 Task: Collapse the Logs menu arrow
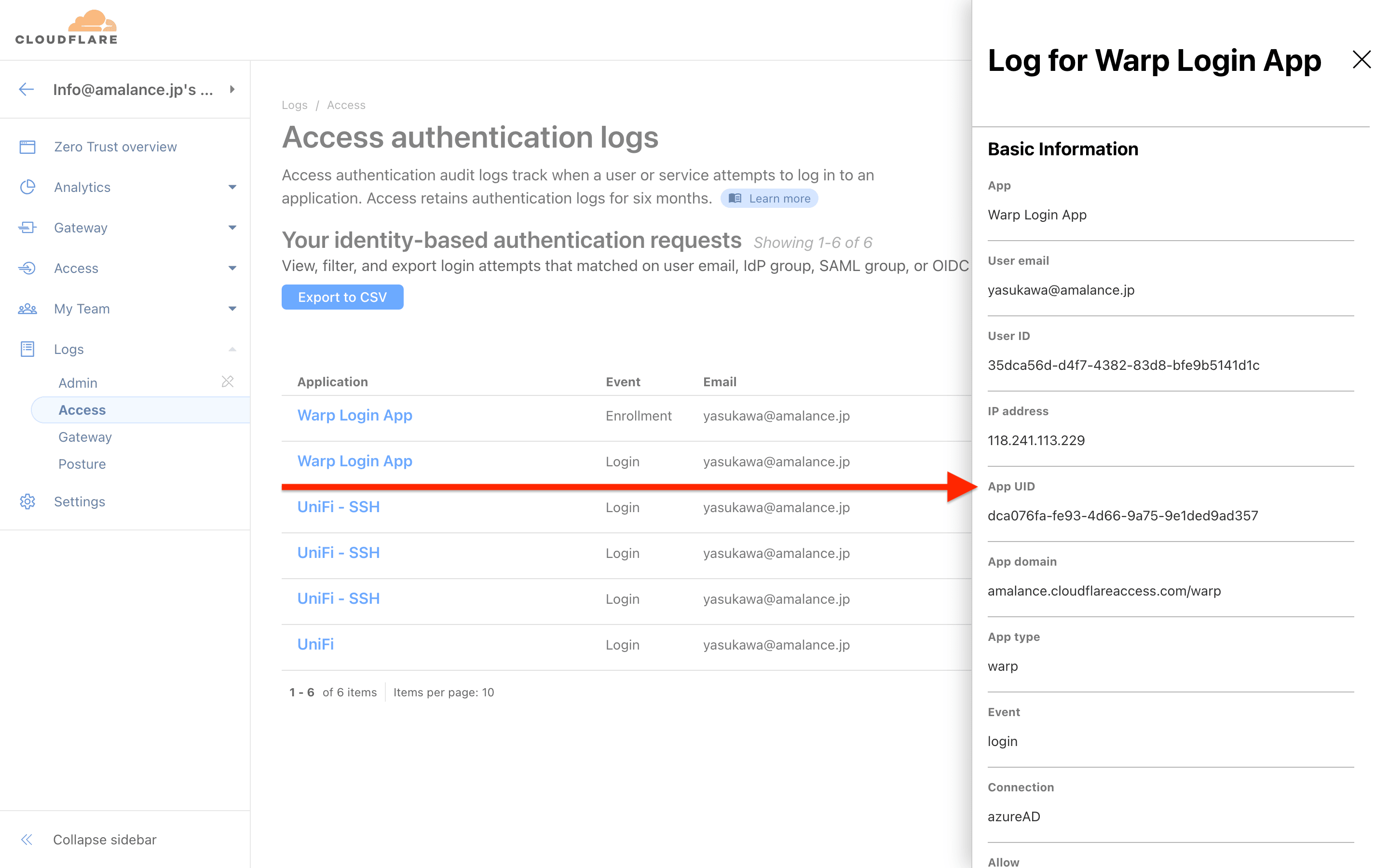pos(232,349)
